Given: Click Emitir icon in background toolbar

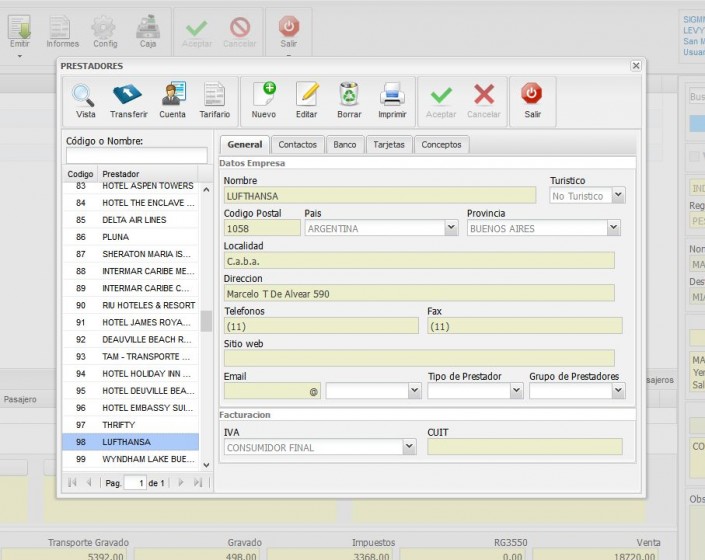Looking at the screenshot, I should click(x=19, y=31).
